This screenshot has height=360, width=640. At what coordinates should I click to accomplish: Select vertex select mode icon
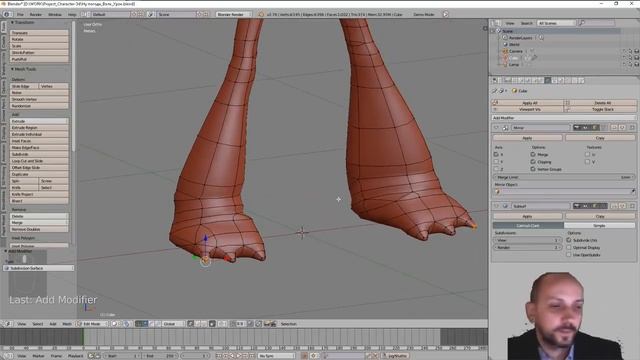[x=190, y=324]
